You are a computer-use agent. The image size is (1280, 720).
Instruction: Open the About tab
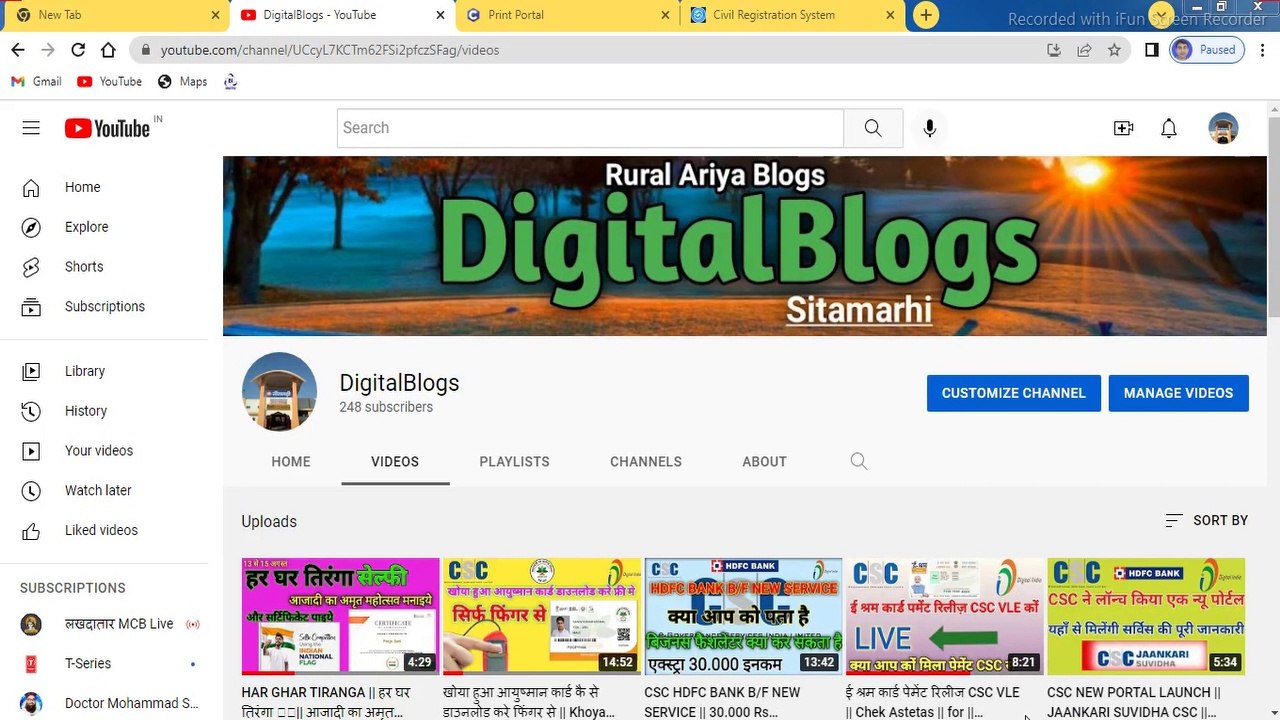pyautogui.click(x=764, y=461)
